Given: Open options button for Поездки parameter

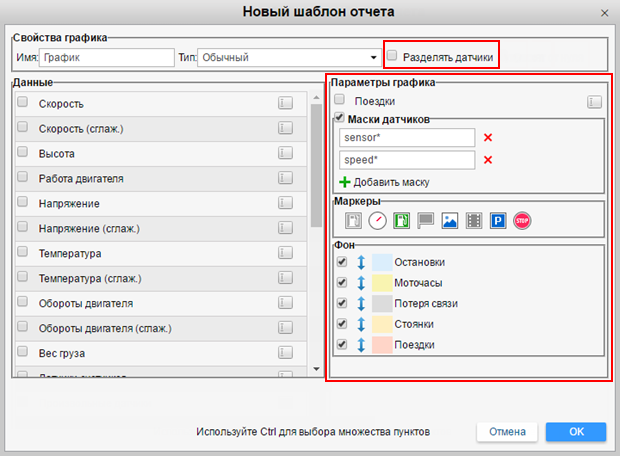Looking at the screenshot, I should coord(595,101).
